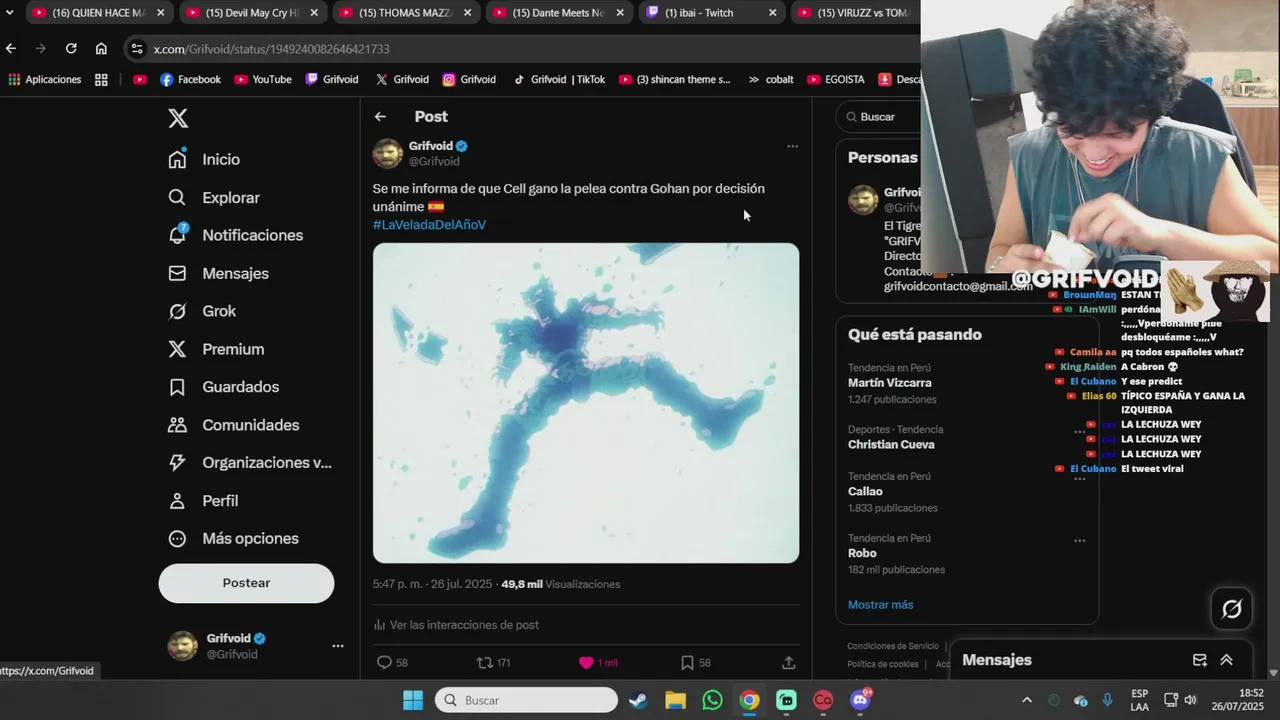Open Mensajes in sidebar navigation

coord(218,273)
